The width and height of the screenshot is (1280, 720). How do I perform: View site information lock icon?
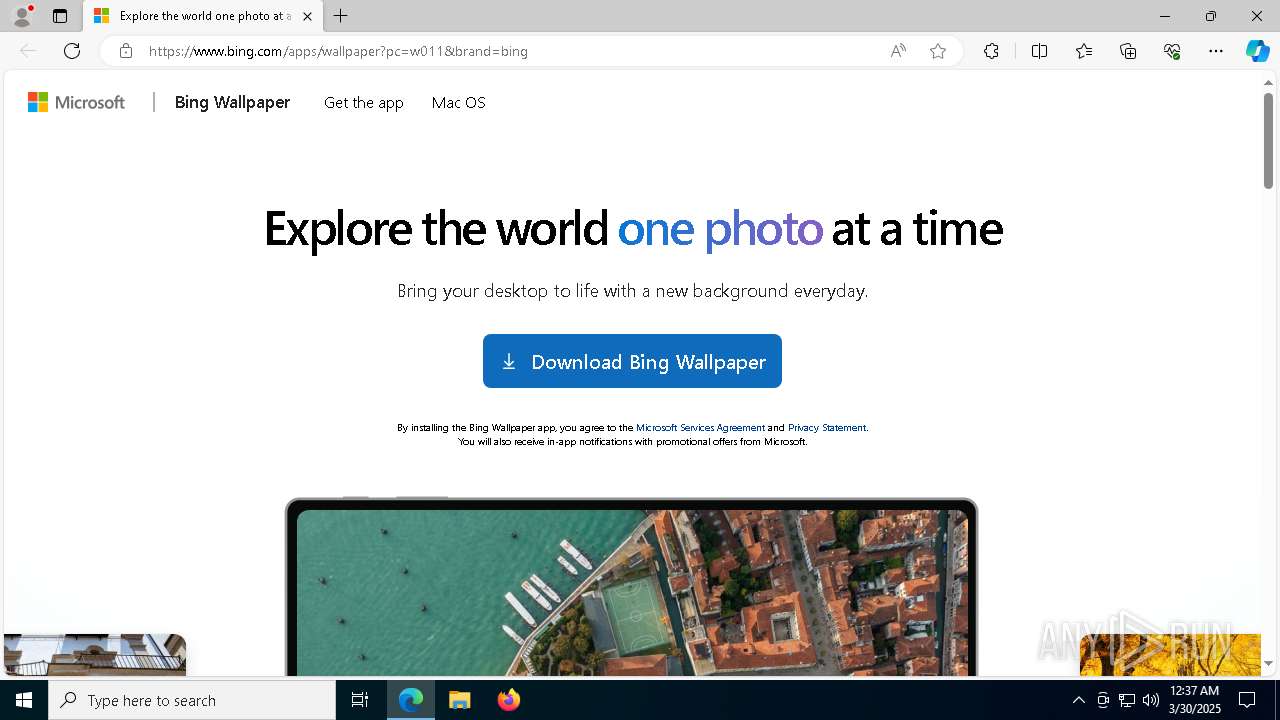(125, 51)
